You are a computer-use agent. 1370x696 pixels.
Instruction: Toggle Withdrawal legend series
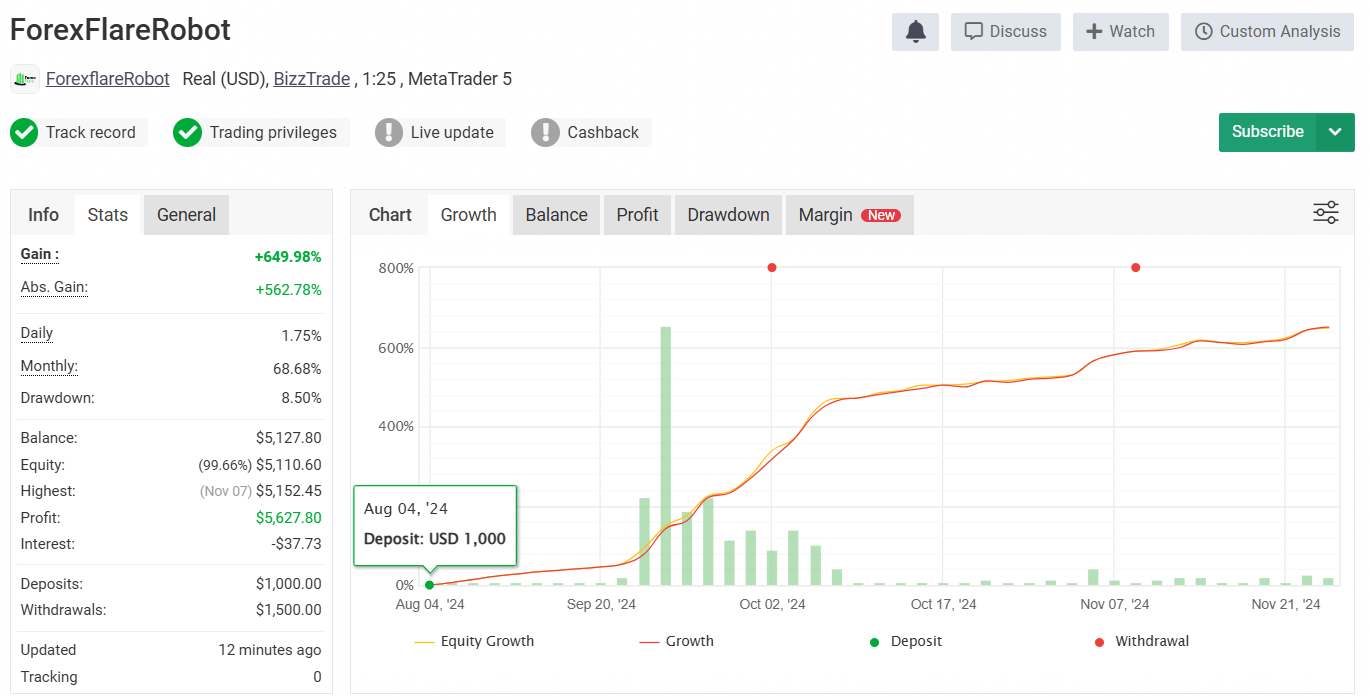click(1142, 641)
